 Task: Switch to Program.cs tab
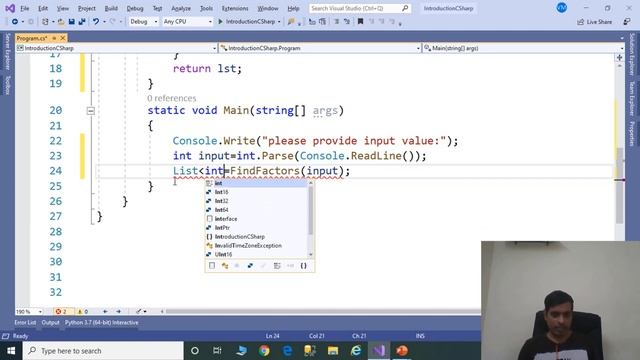[32, 38]
